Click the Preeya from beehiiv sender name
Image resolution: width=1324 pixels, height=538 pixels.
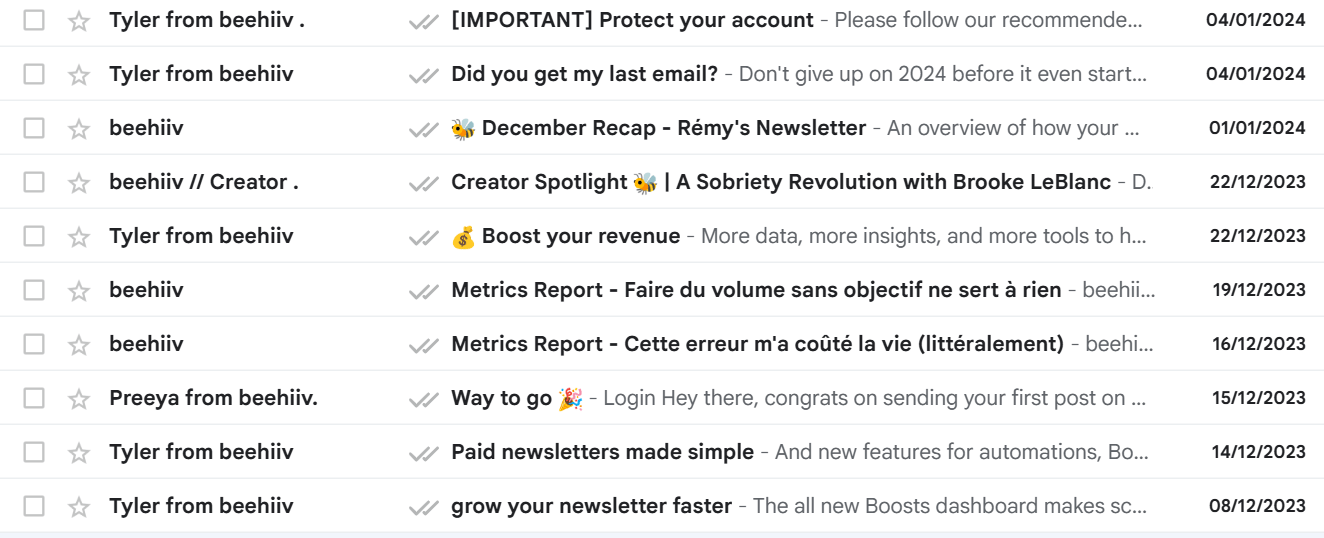(x=213, y=398)
